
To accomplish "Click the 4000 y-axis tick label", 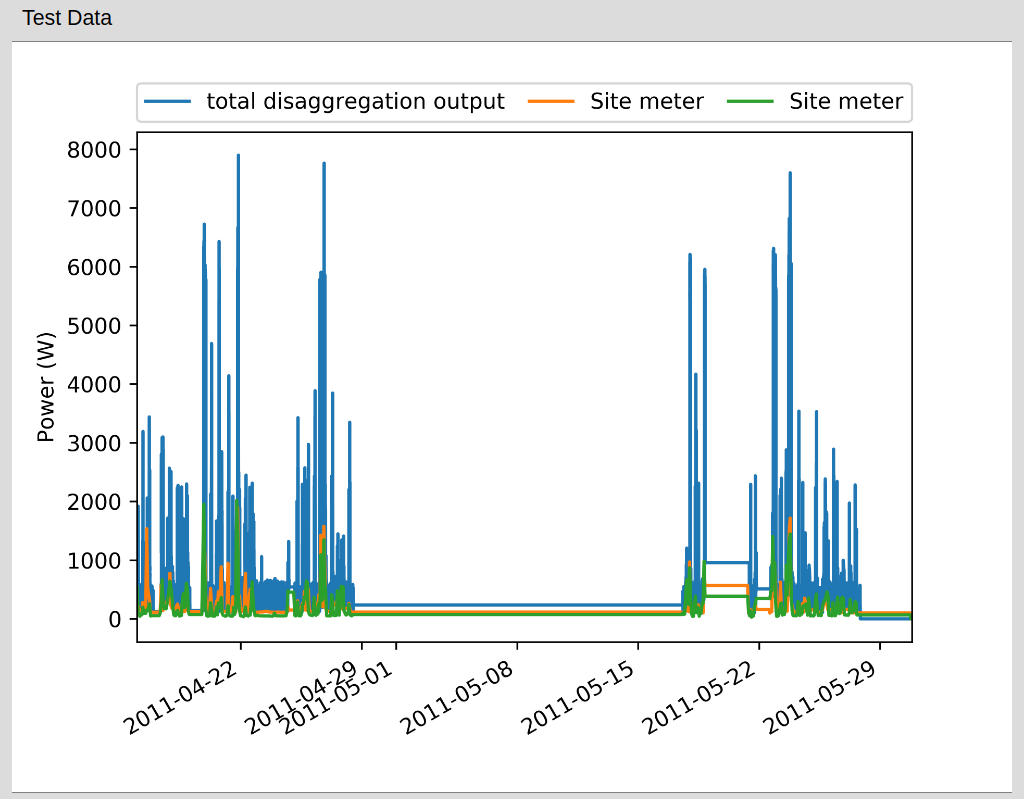I will (x=94, y=384).
